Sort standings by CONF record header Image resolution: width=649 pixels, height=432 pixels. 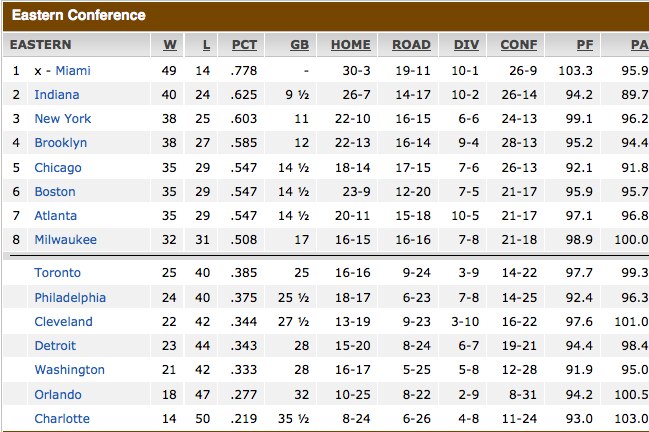[x=519, y=45]
